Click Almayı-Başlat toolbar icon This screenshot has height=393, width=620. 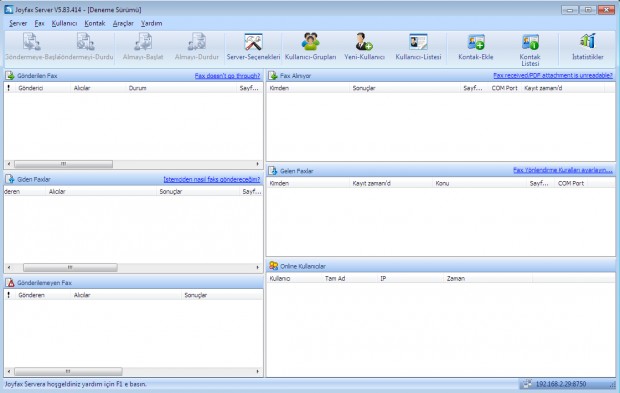coord(143,42)
